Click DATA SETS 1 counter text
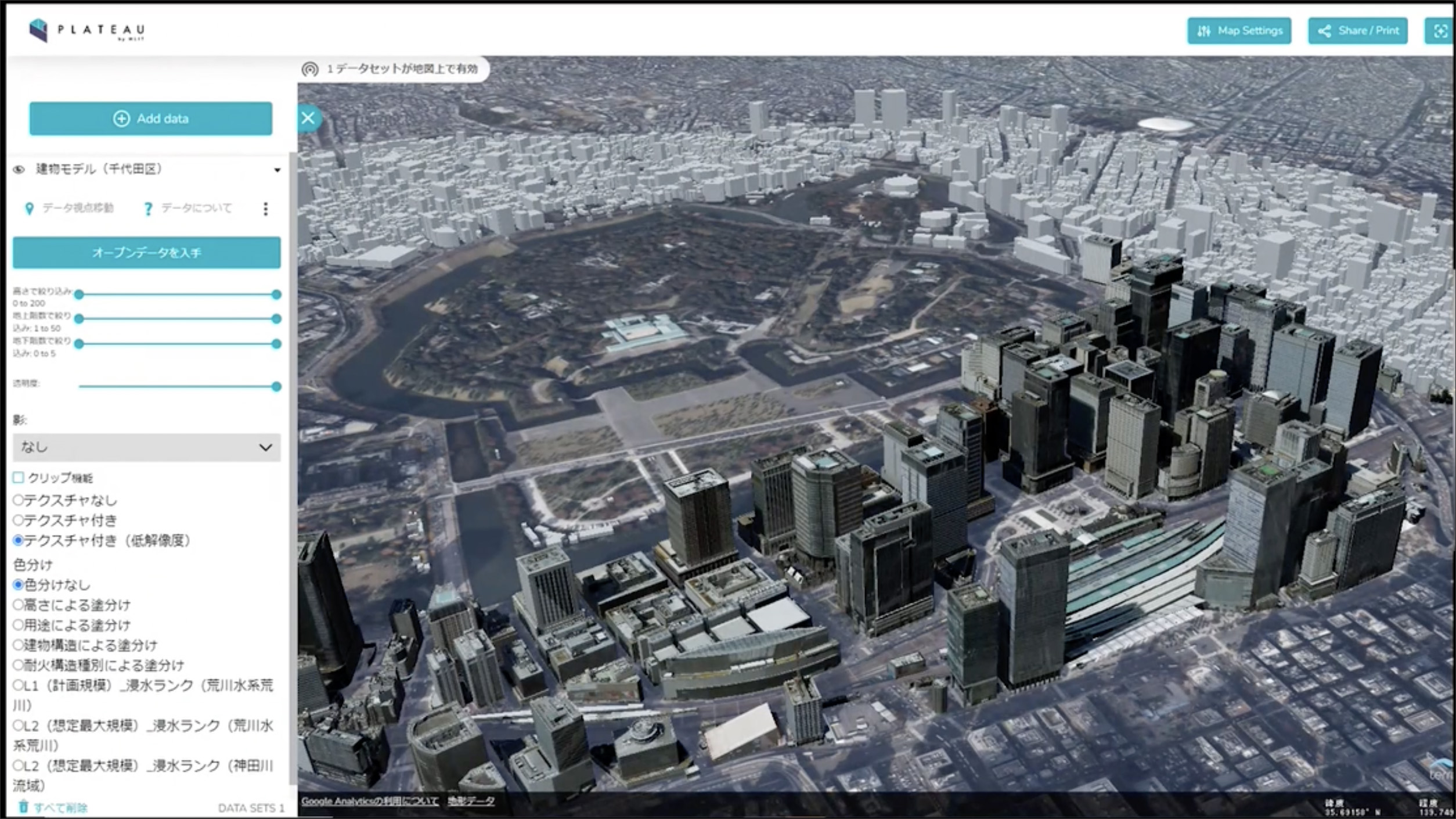Viewport: 1456px width, 819px height. coord(251,808)
